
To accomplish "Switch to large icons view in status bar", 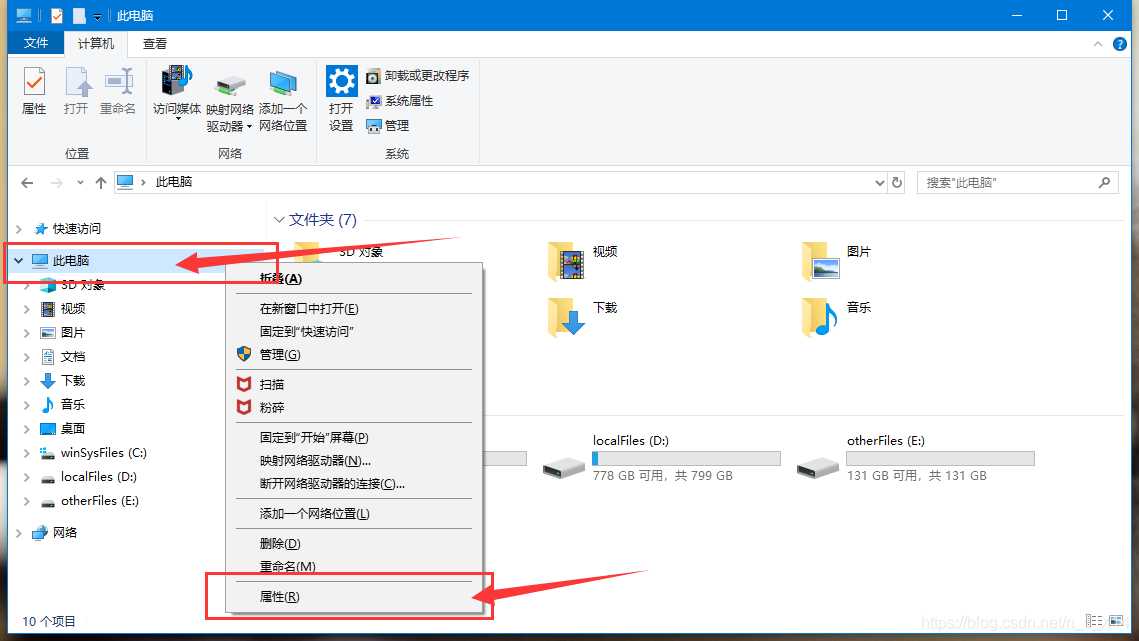I will [1116, 621].
